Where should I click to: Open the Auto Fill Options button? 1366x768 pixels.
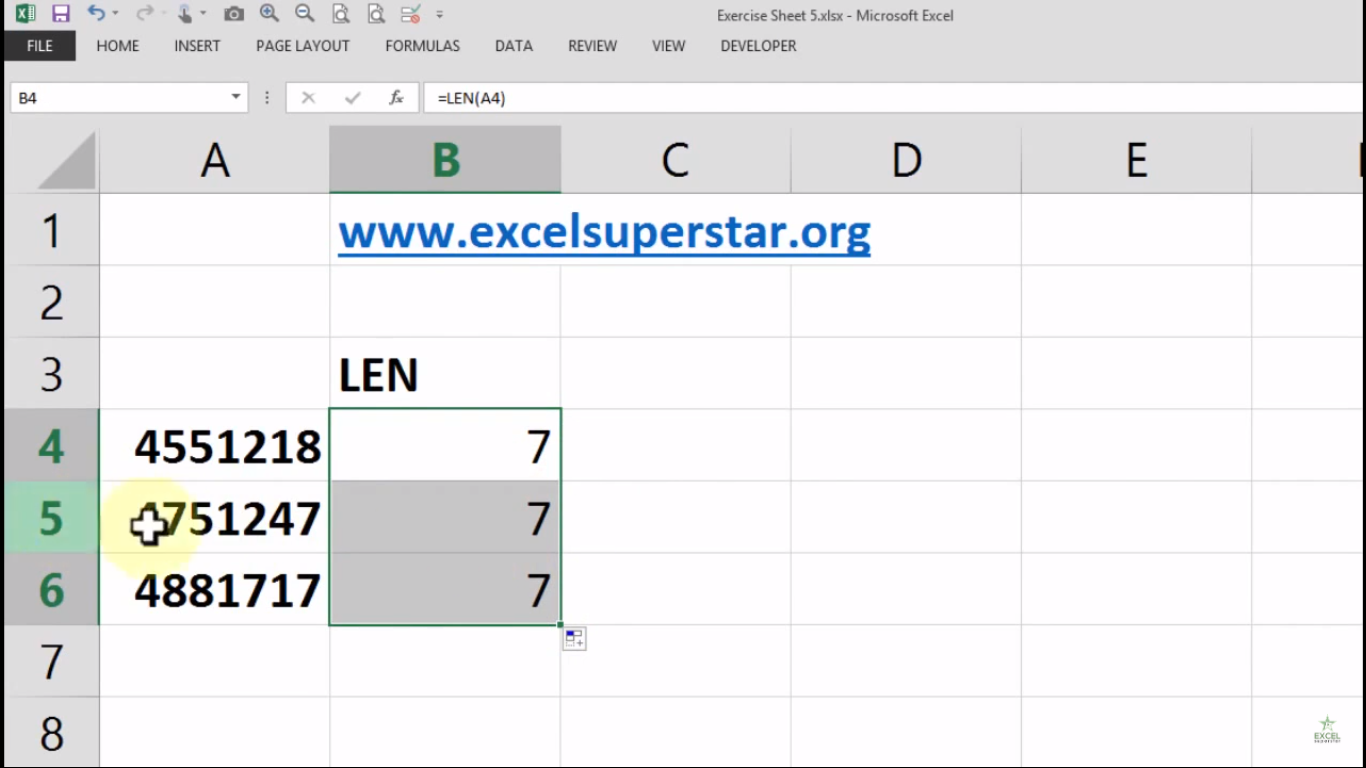click(x=574, y=639)
